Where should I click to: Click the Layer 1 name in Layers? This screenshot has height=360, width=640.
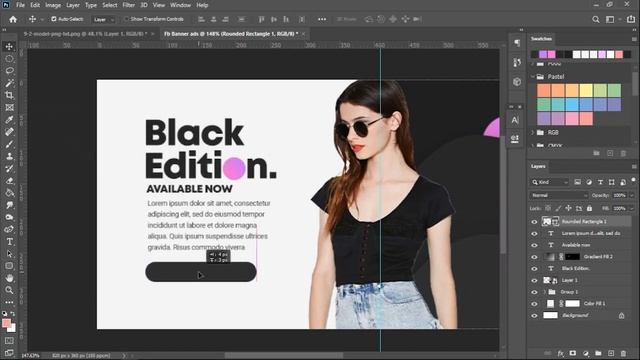[x=569, y=280]
